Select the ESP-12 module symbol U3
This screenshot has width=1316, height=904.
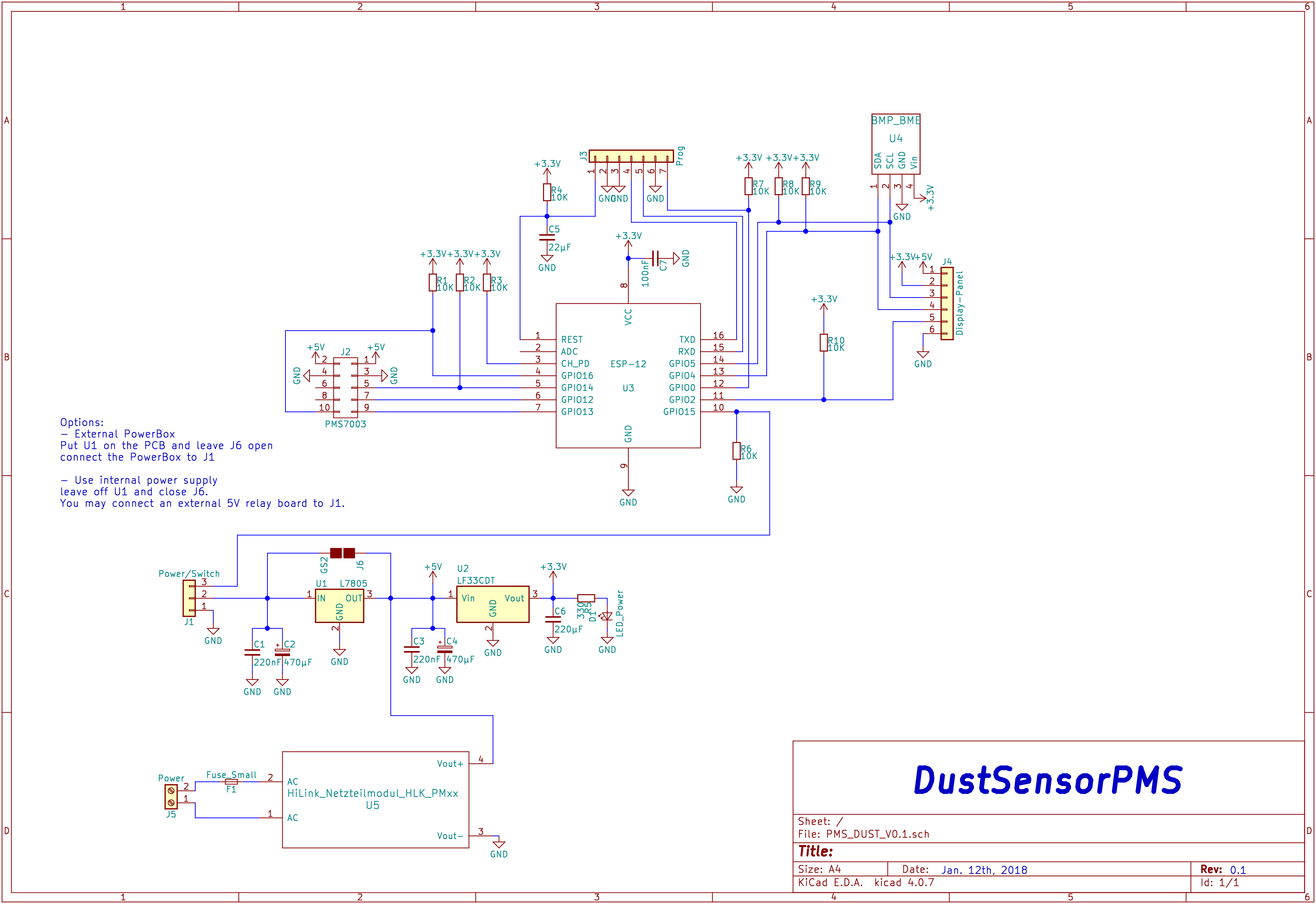tap(628, 375)
